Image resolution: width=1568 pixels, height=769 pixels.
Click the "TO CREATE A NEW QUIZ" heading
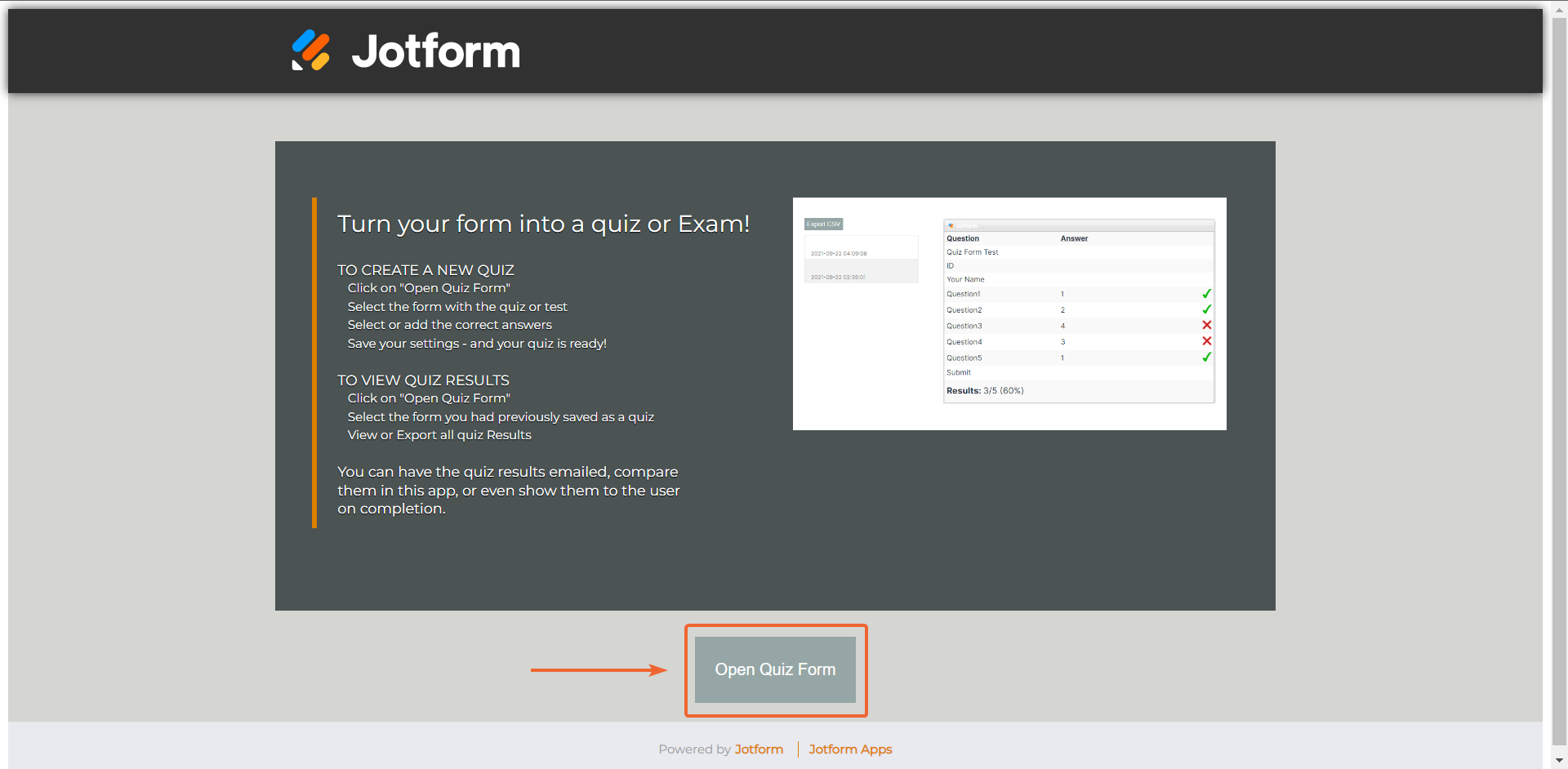click(x=425, y=270)
